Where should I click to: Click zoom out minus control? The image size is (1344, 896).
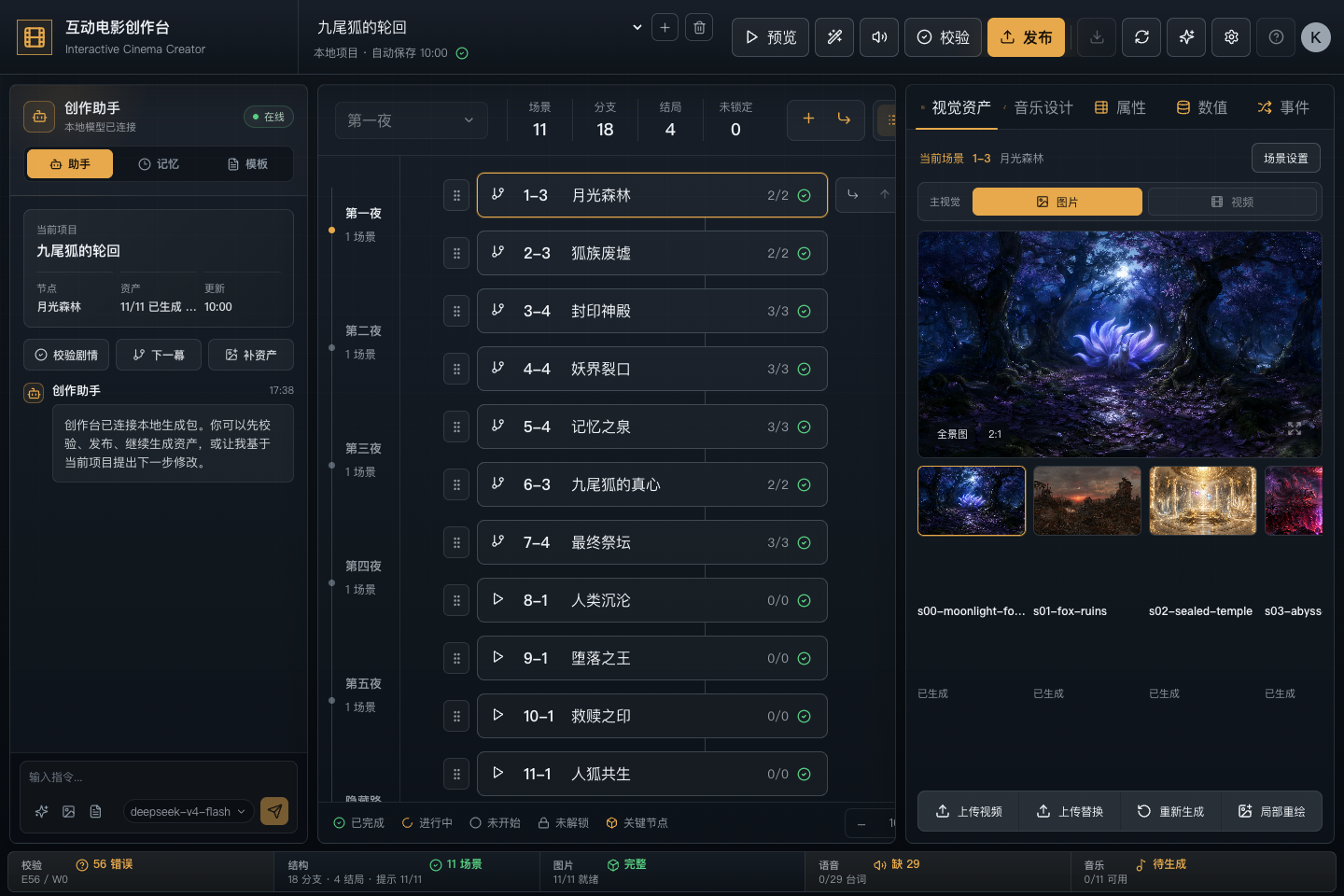(861, 824)
